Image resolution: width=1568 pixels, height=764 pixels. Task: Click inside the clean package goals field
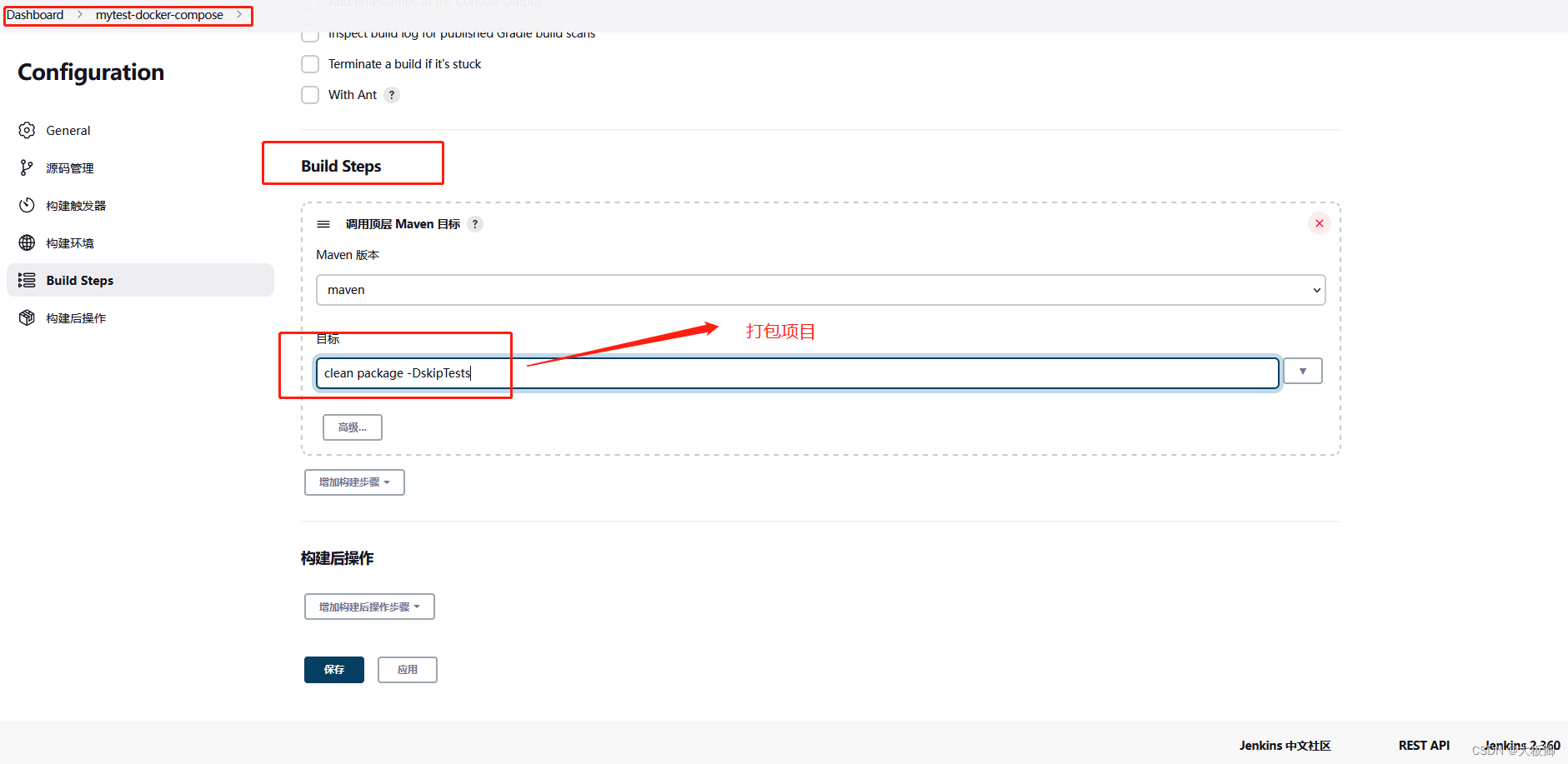792,372
